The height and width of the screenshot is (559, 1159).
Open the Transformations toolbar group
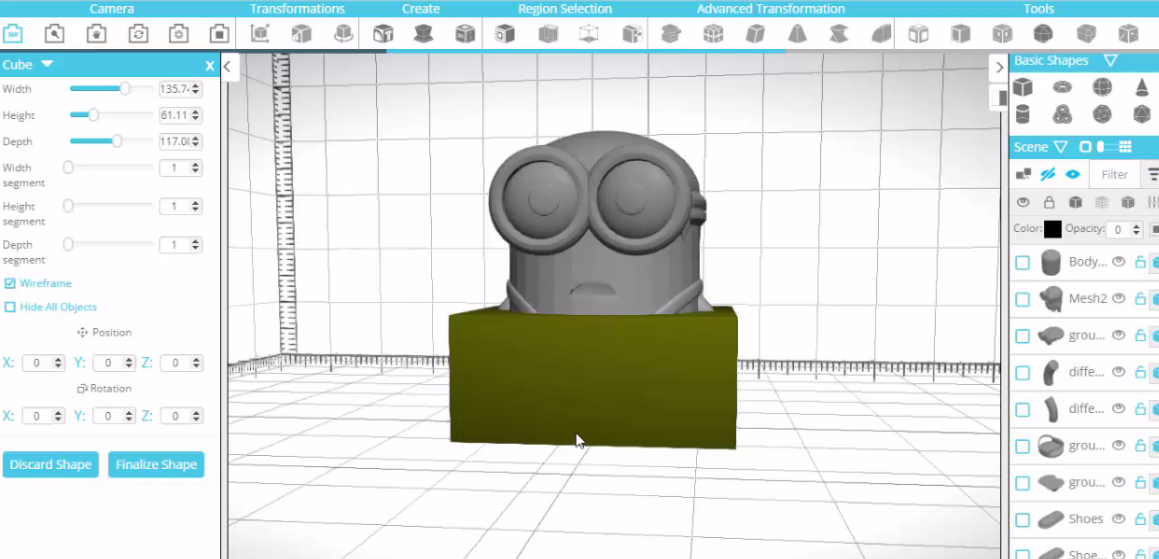click(x=297, y=9)
